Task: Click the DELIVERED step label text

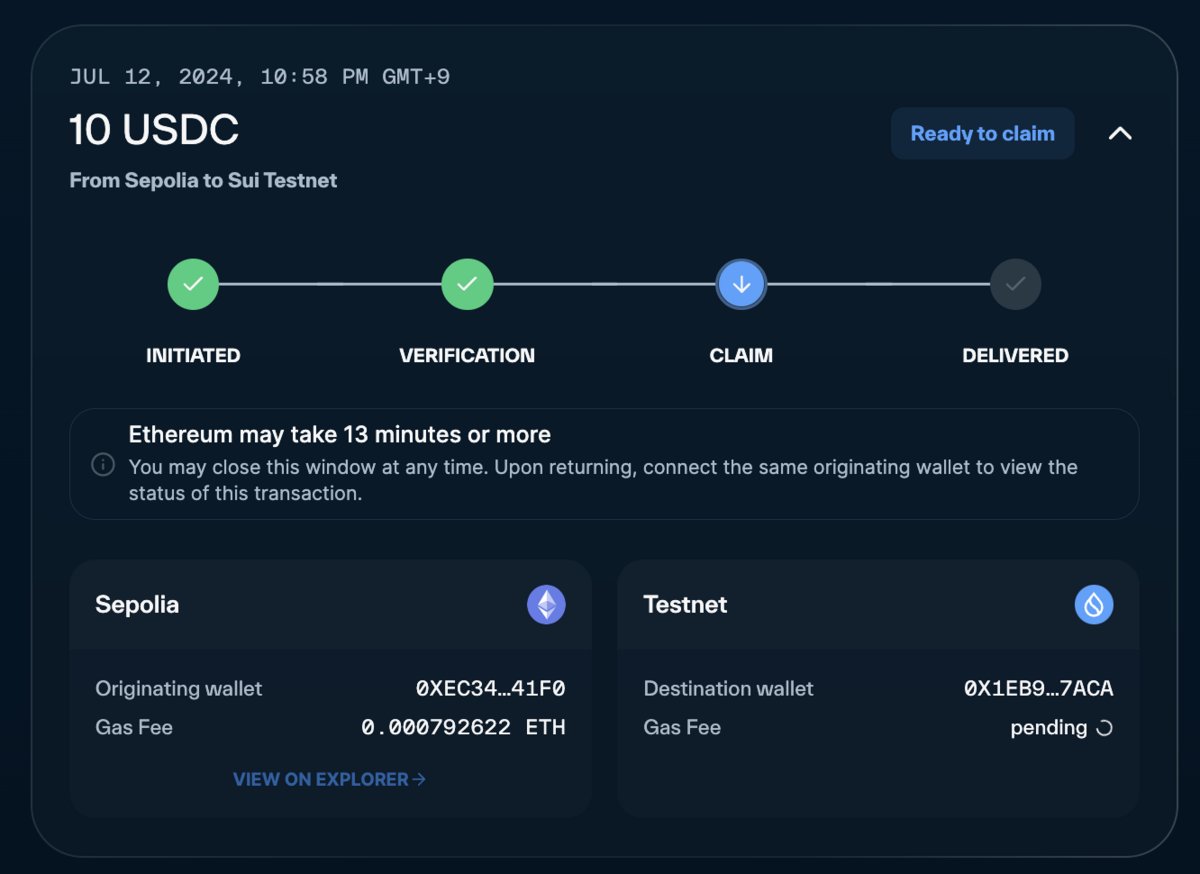Action: (x=1015, y=355)
